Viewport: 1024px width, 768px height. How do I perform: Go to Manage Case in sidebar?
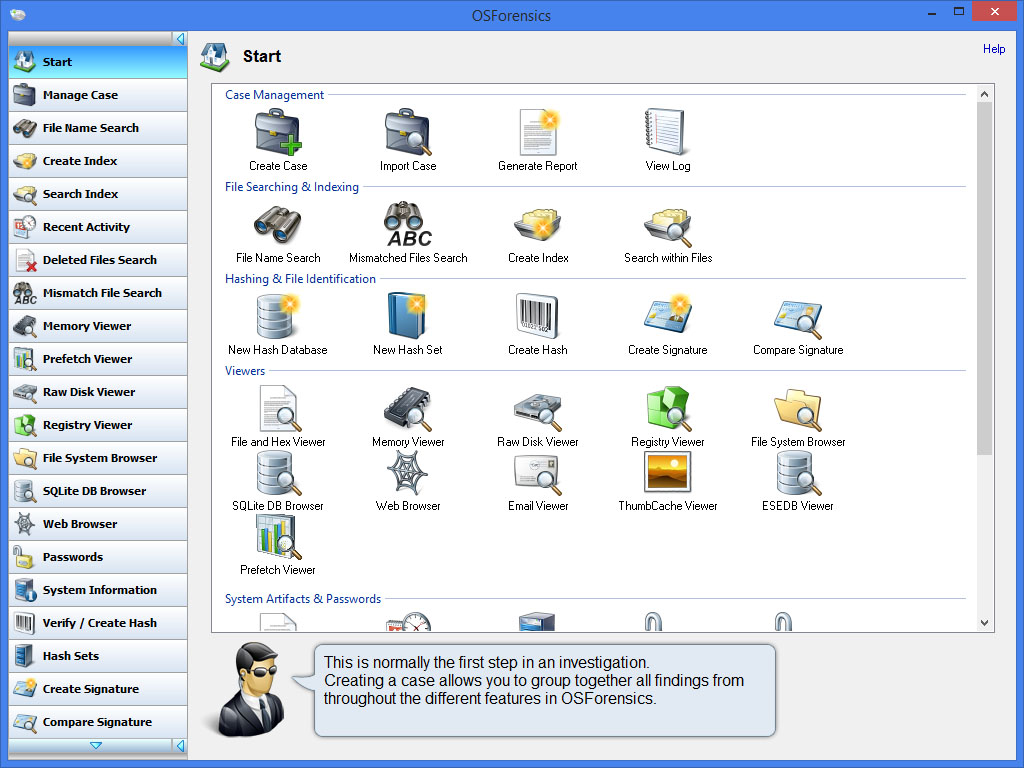coord(98,95)
